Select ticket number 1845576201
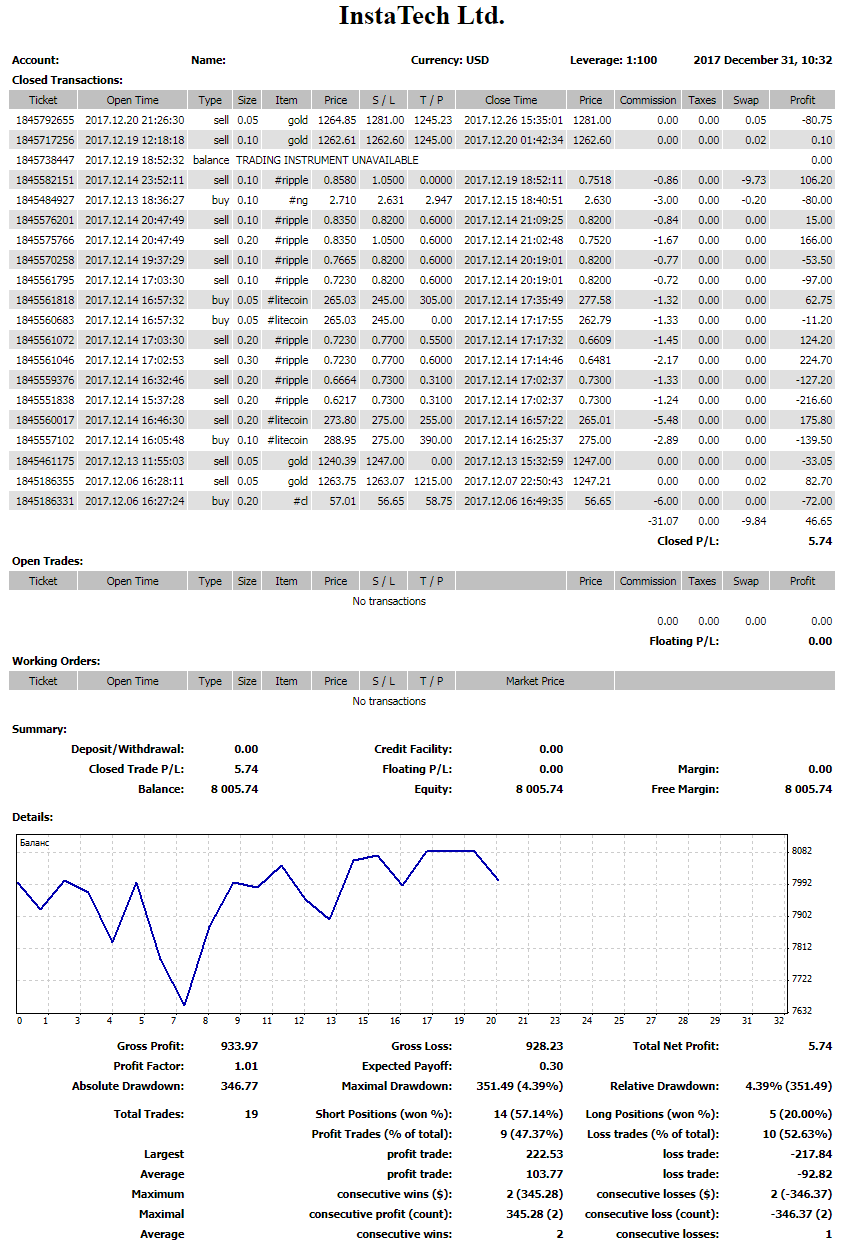 click(x=45, y=220)
